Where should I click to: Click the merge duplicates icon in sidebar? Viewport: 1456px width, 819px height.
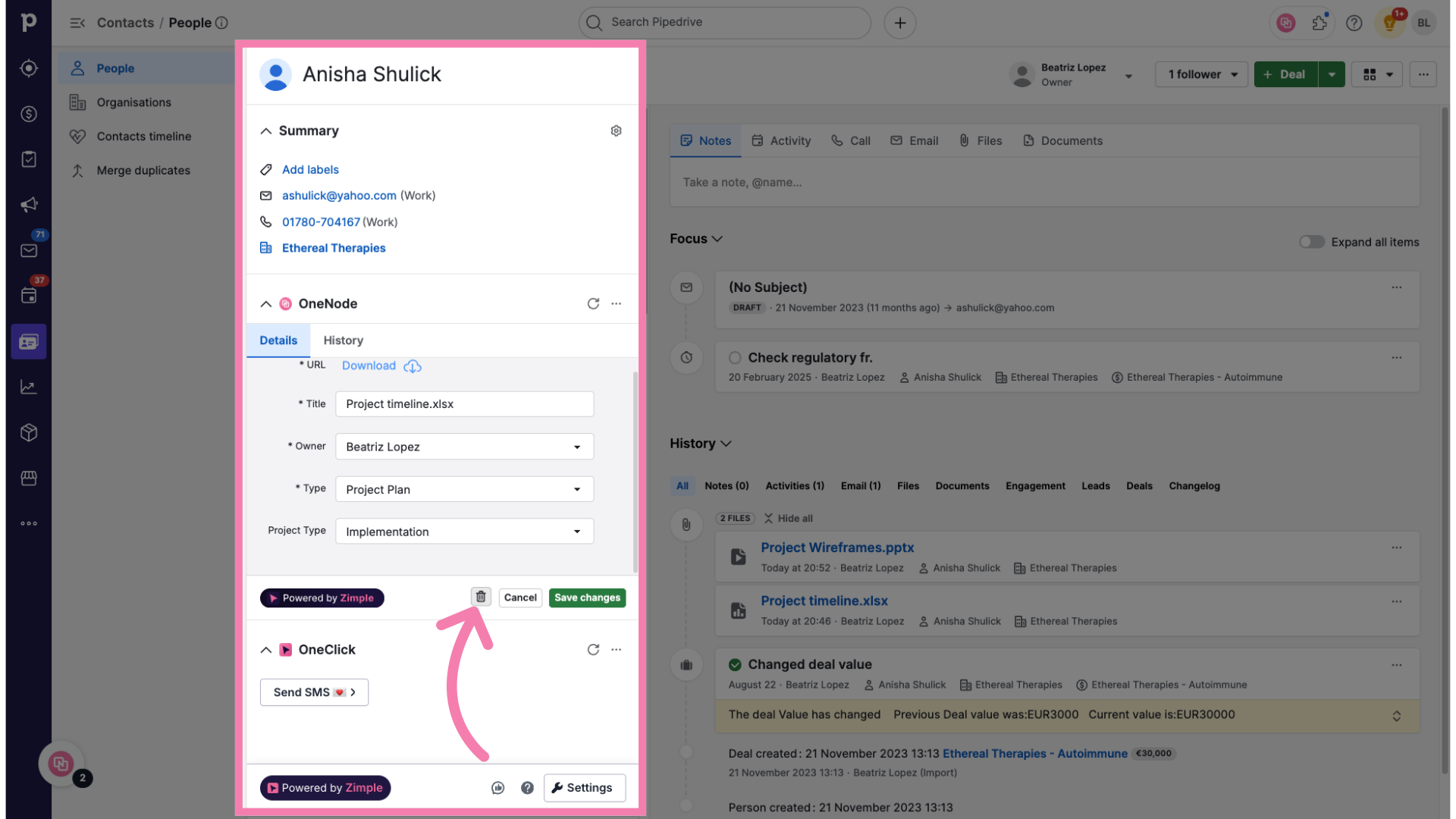(78, 170)
